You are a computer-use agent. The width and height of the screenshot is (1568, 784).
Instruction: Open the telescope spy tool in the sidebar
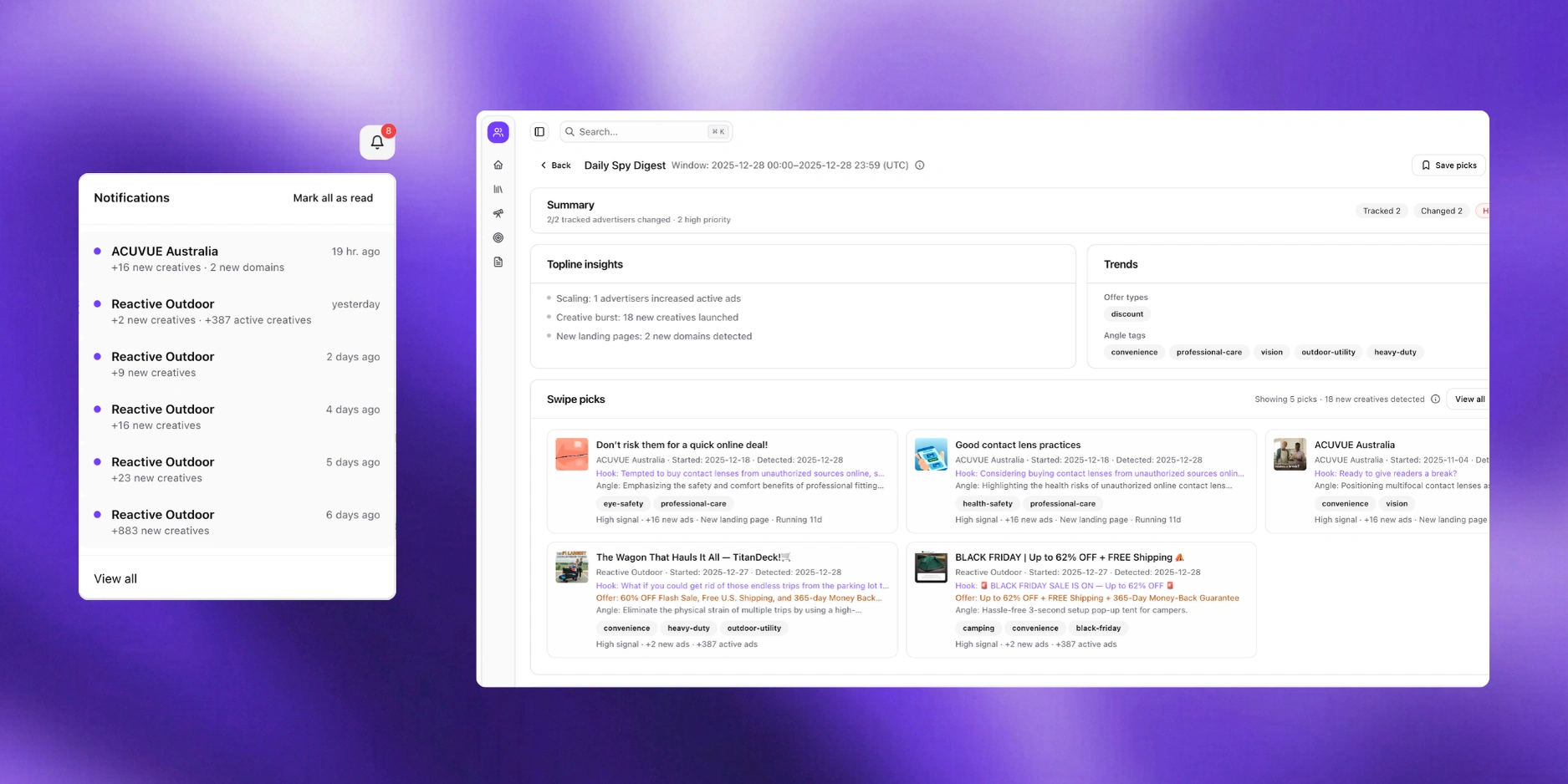pyautogui.click(x=498, y=213)
